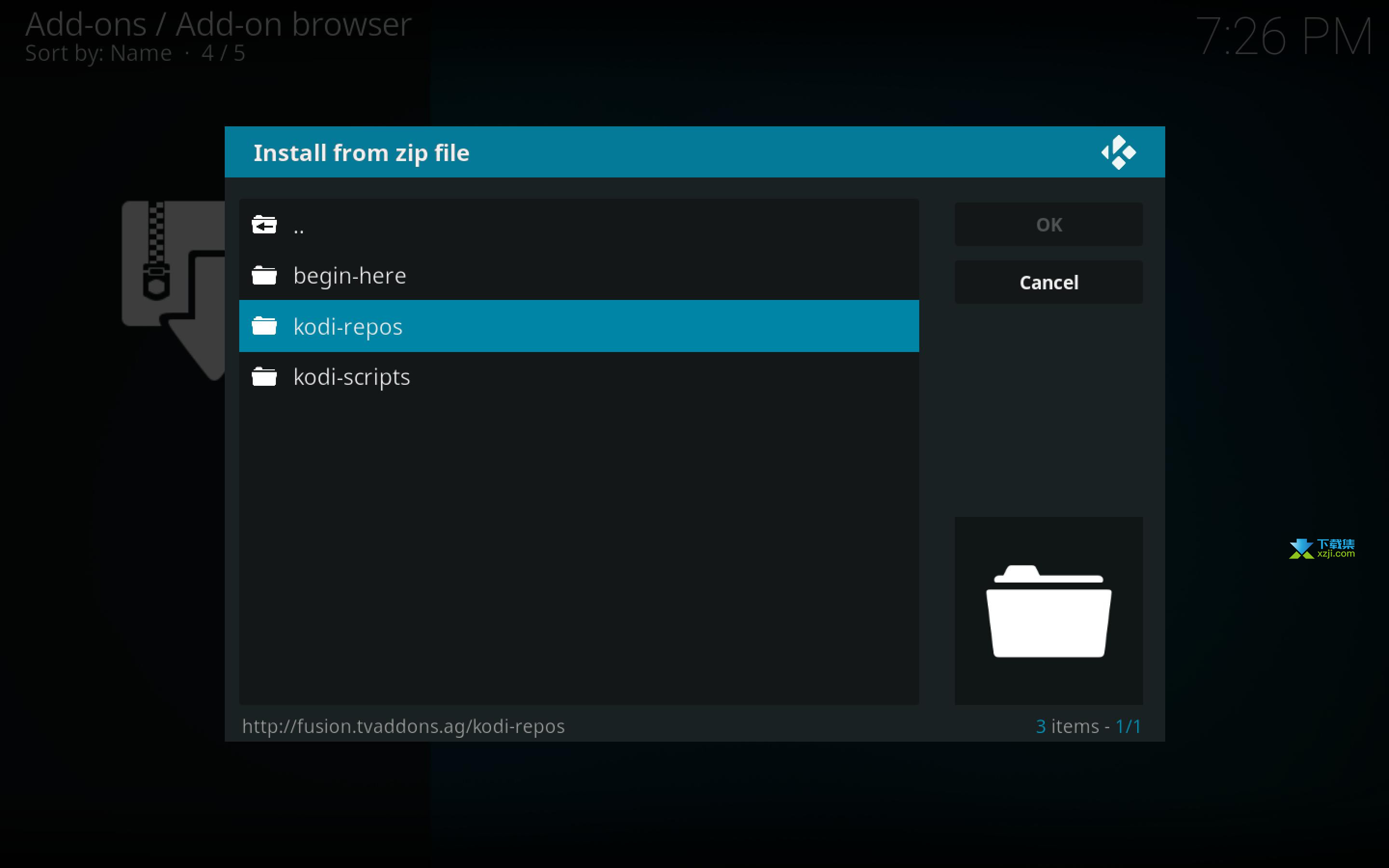Click the 'Add-ons / Add-on browser' heading
1389x868 pixels.
tap(218, 24)
